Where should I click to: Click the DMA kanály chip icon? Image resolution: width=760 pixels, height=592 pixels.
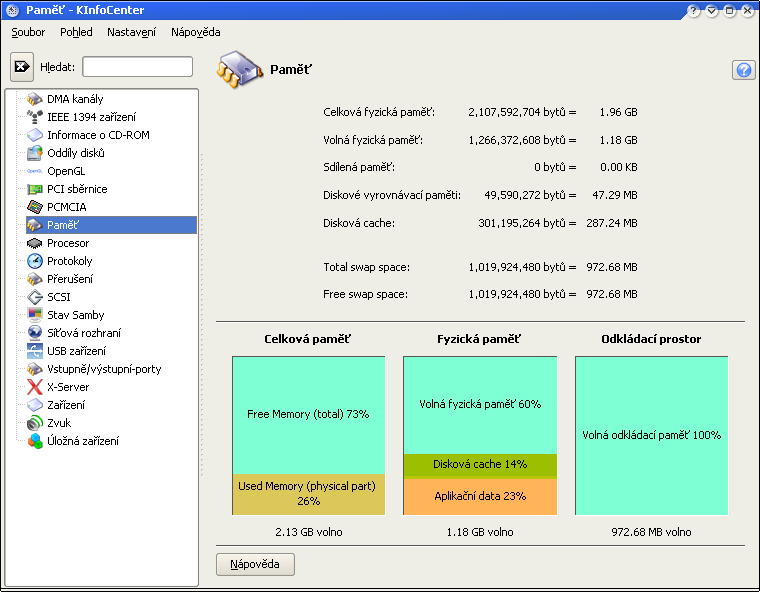(35, 99)
